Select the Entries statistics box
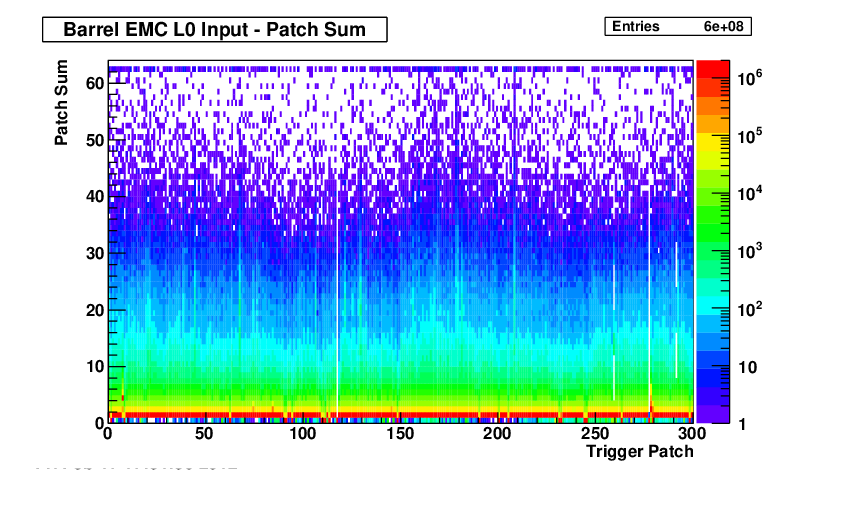 click(x=678, y=27)
